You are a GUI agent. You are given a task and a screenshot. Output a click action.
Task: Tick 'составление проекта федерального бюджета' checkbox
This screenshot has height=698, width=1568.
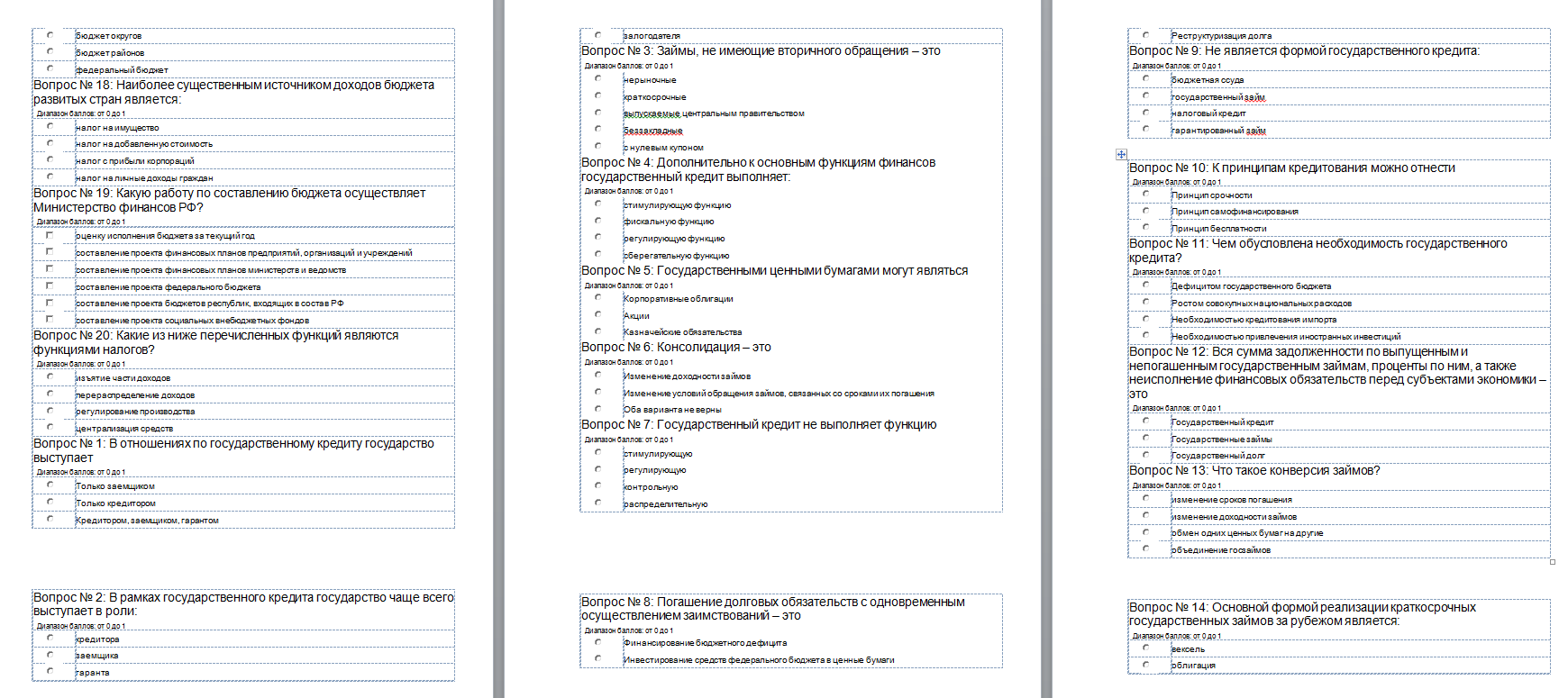click(x=50, y=286)
